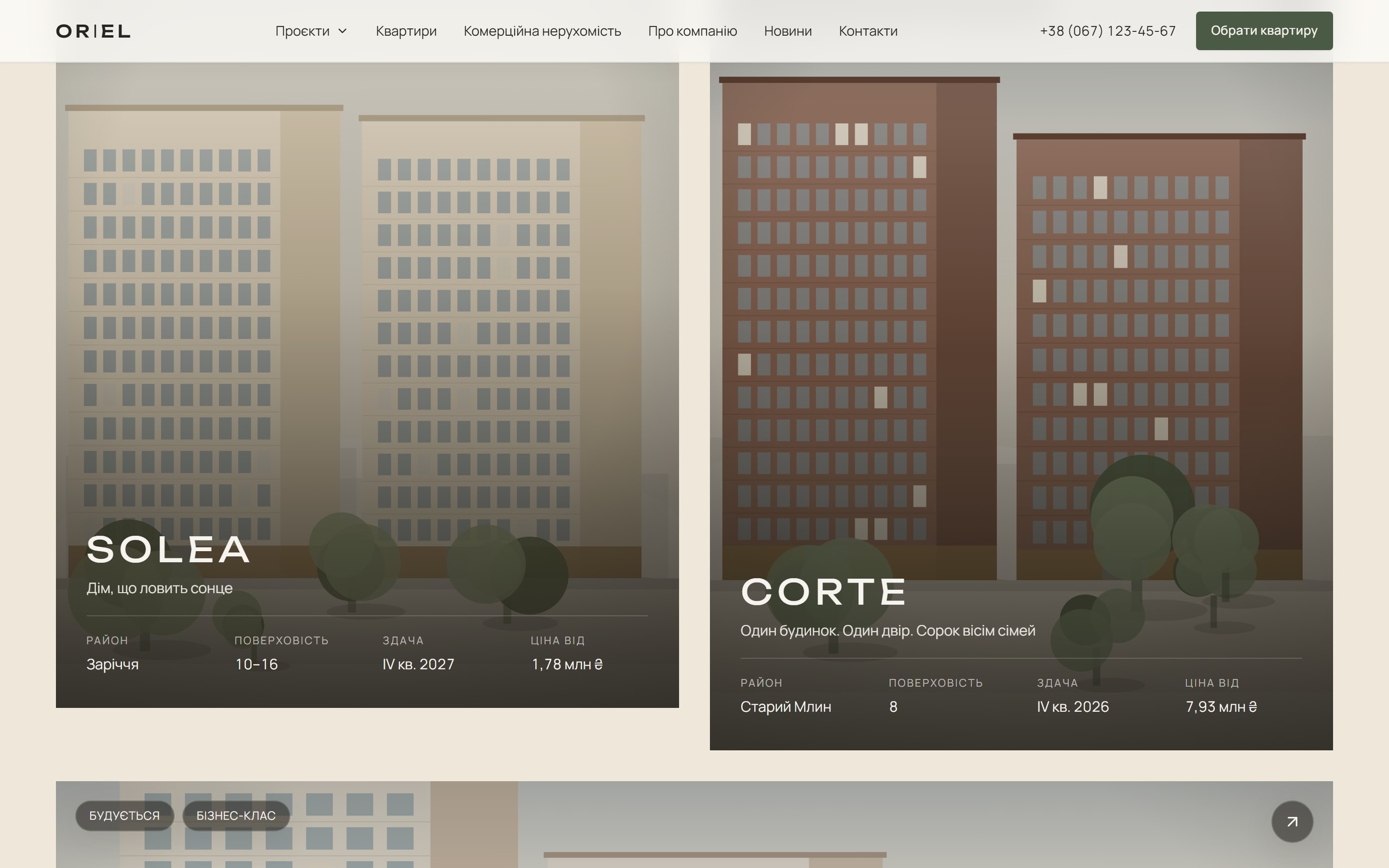Click SOLEA floors value 10–16
Screen dimensions: 1389x868
(257, 664)
